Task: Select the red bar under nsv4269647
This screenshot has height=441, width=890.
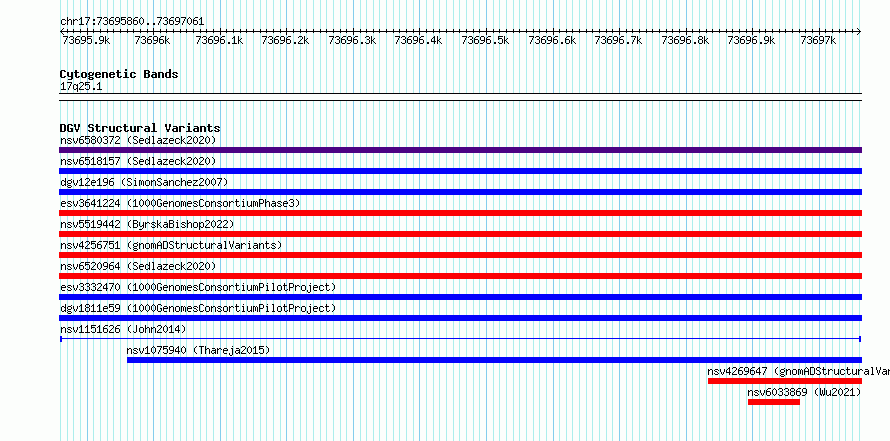Action: pyautogui.click(x=785, y=381)
